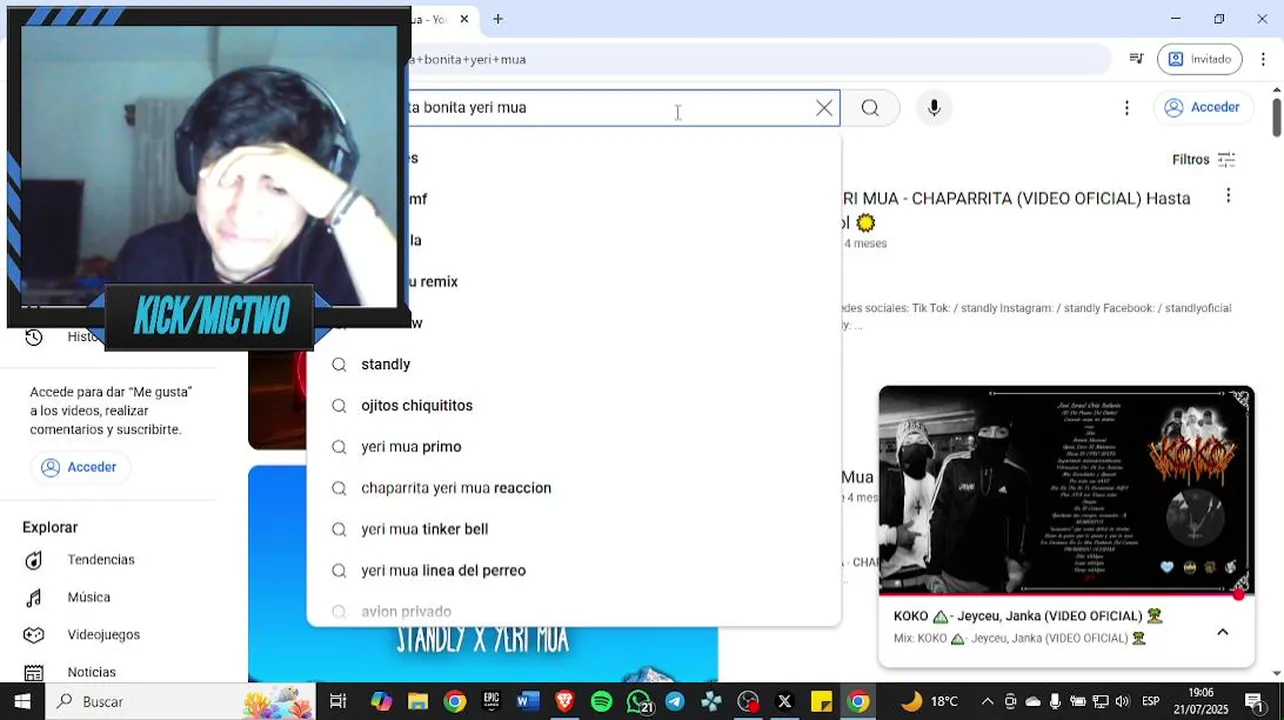Screen dimensions: 1284x720
Task: Click the 18°C weather widget
Action: pyautogui.click(x=930, y=701)
